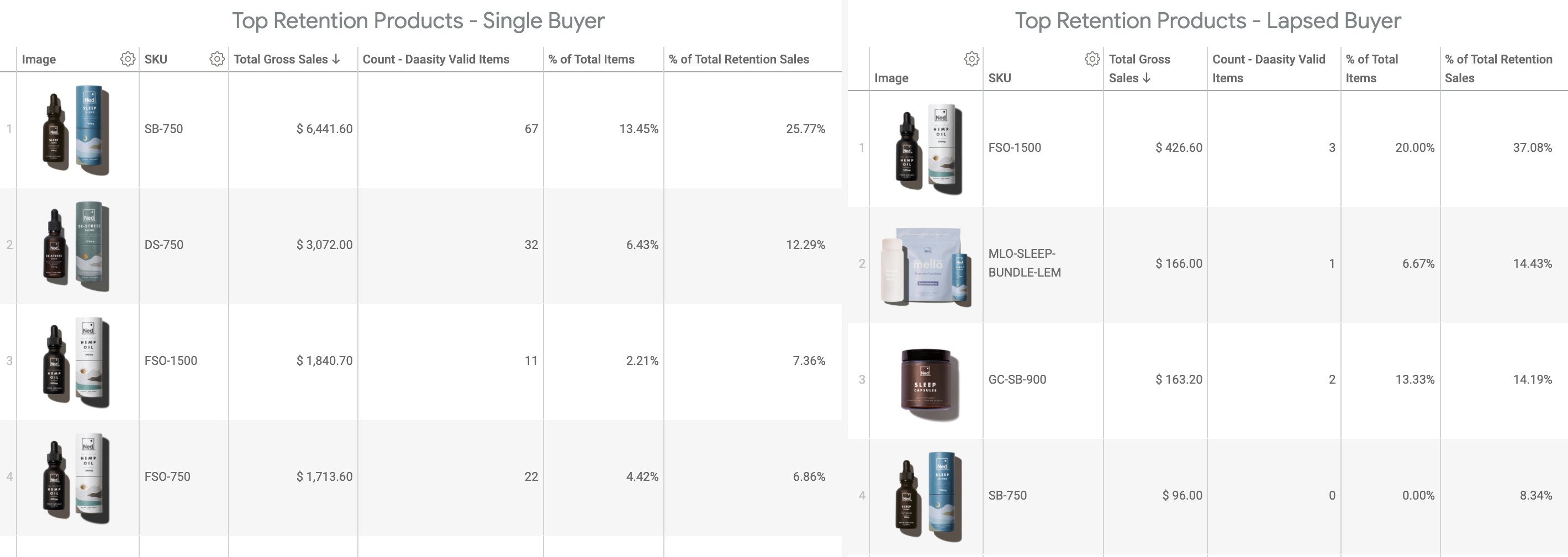Open gear settings on Lapsed Buyer SKU column
The image size is (1568, 557).
[x=1092, y=59]
